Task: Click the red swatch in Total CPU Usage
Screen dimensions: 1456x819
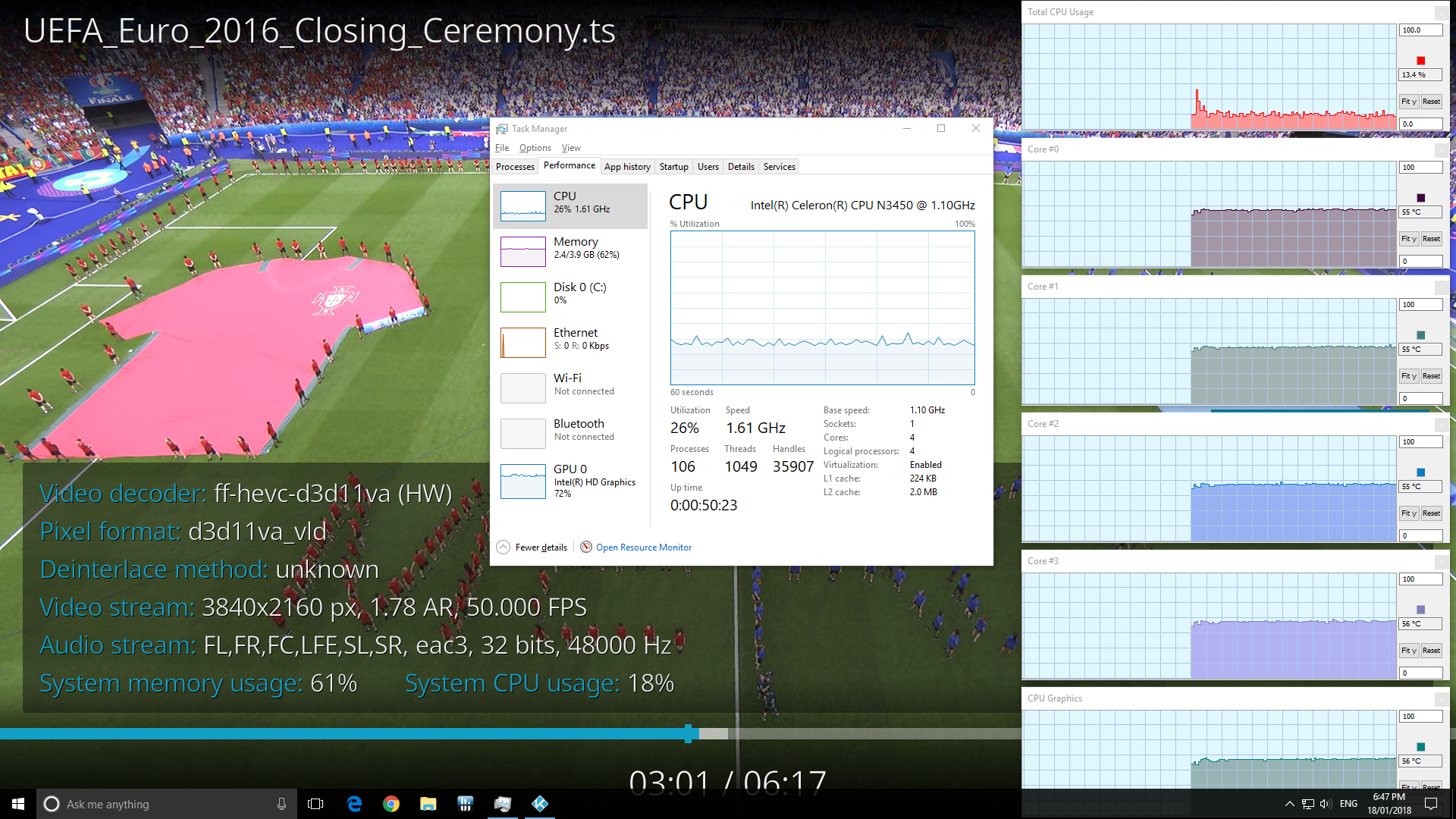Action: 1421,61
